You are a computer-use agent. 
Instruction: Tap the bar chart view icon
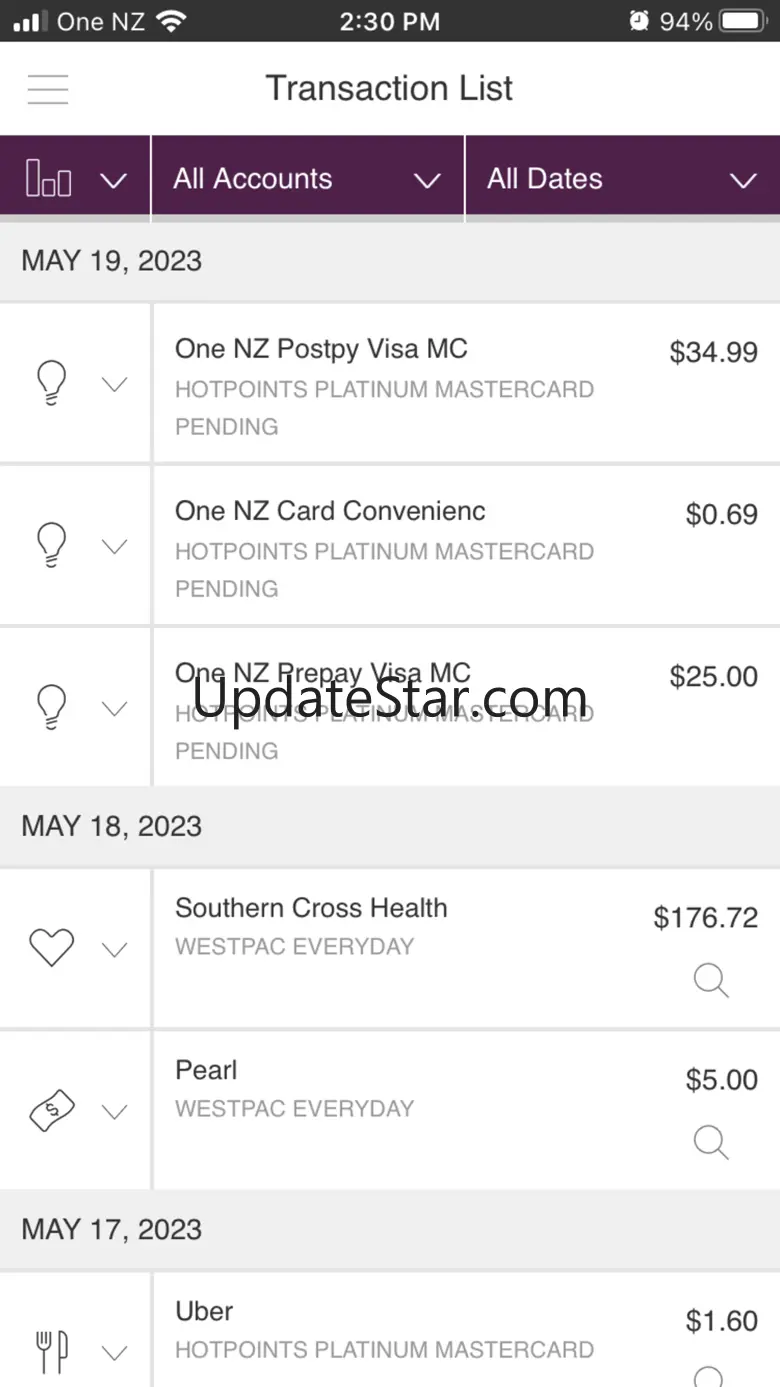pyautogui.click(x=49, y=180)
